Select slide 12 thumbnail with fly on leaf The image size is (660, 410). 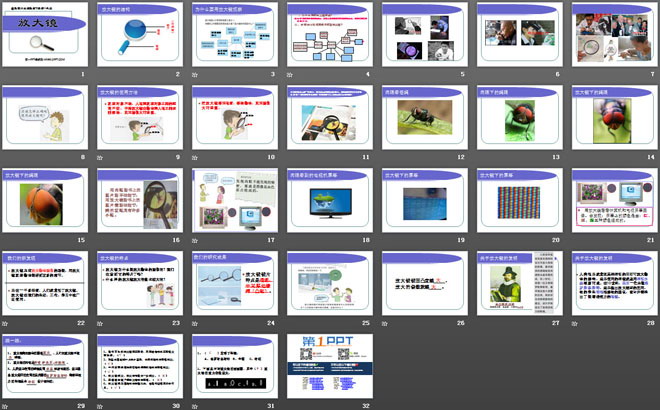point(425,117)
